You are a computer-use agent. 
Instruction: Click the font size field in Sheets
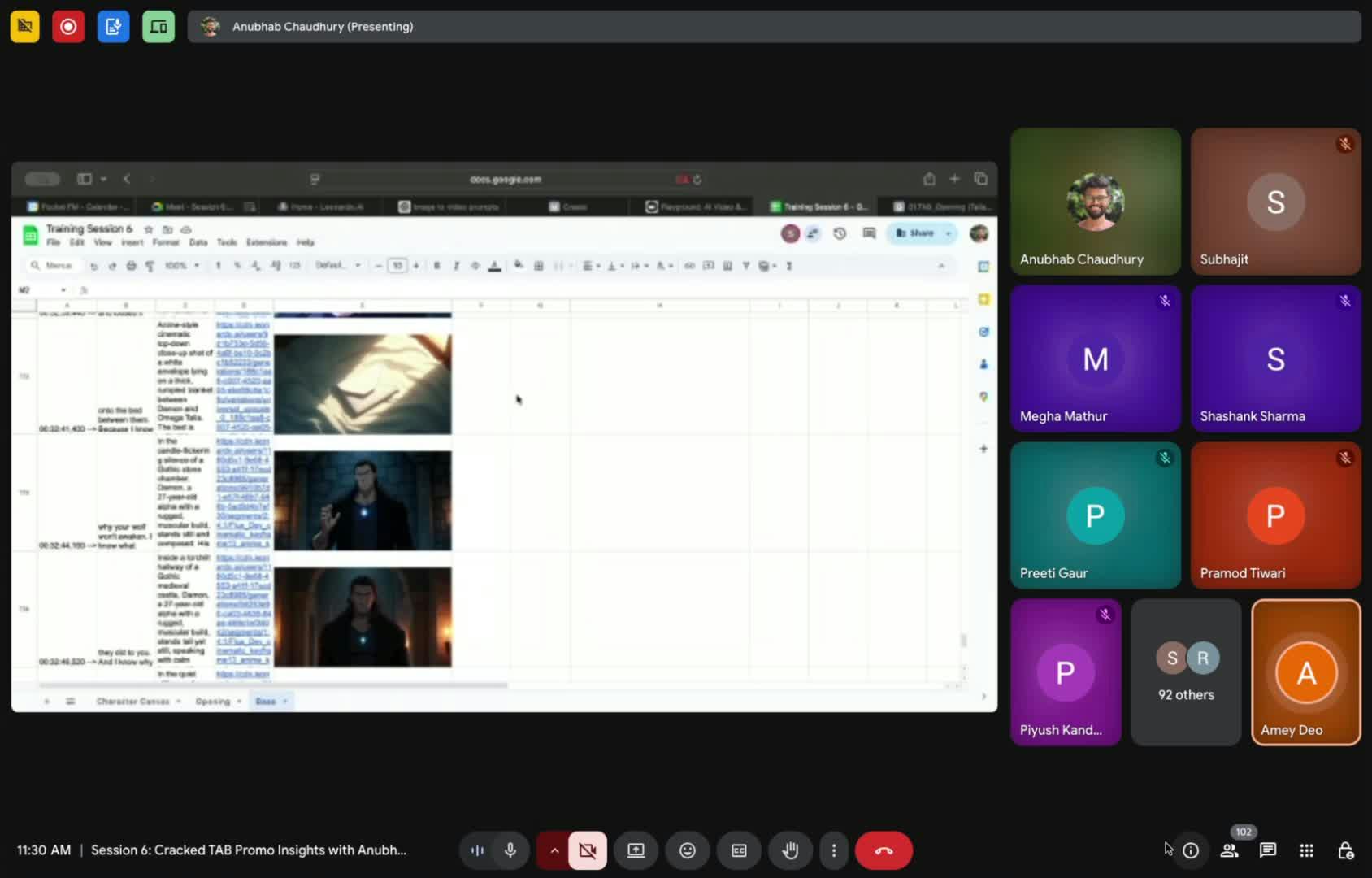point(397,266)
